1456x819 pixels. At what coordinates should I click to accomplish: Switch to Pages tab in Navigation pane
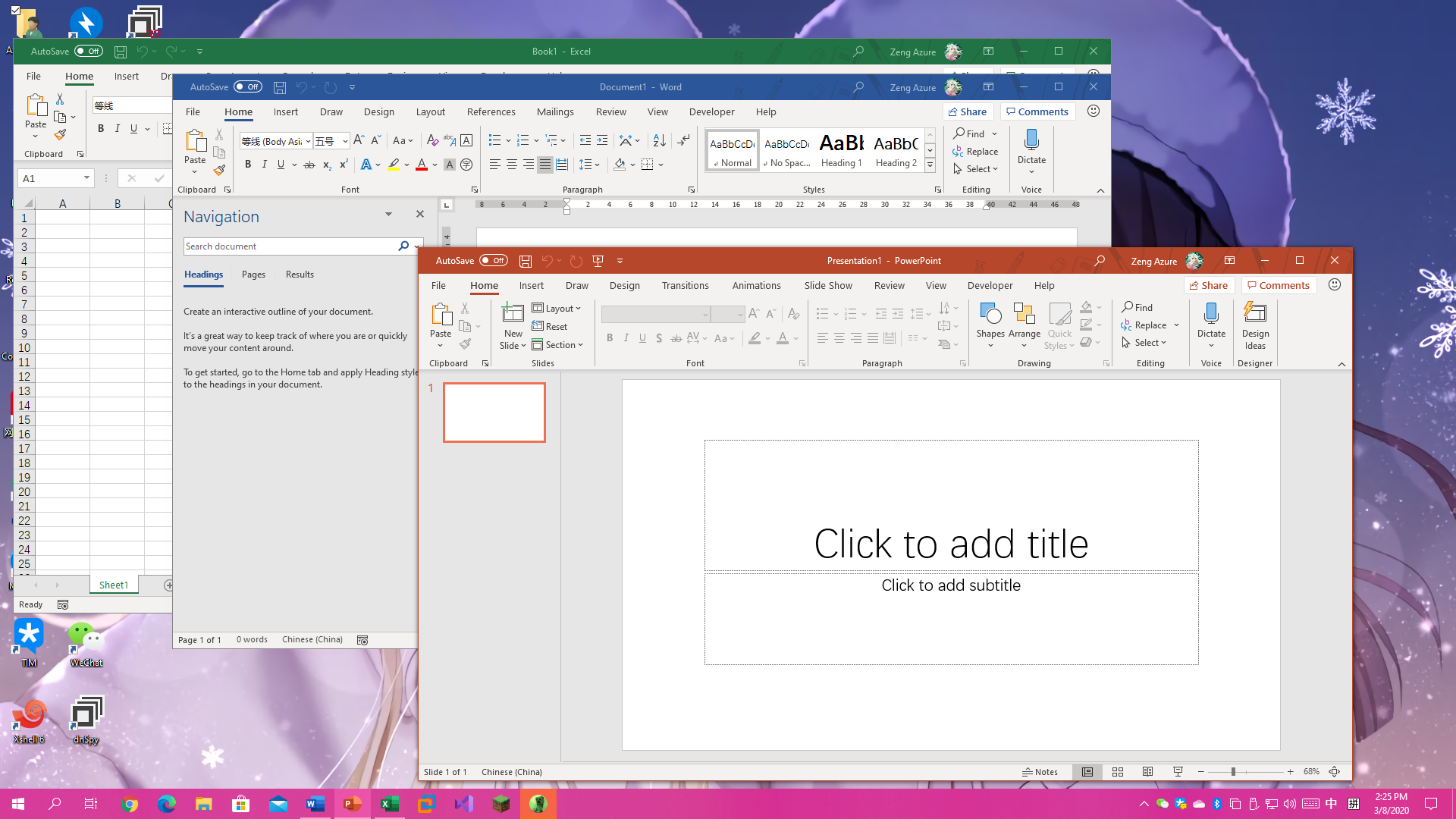(253, 275)
